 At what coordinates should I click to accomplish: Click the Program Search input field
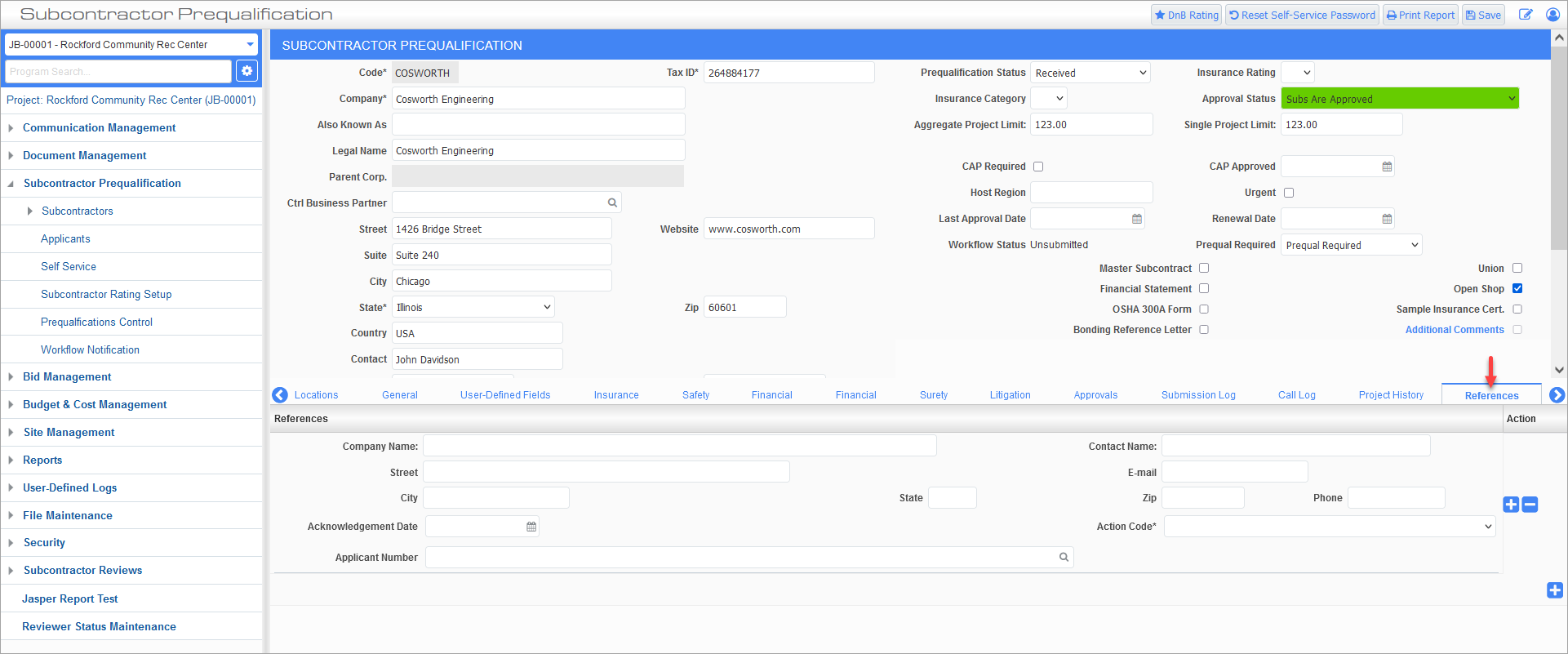[x=118, y=71]
